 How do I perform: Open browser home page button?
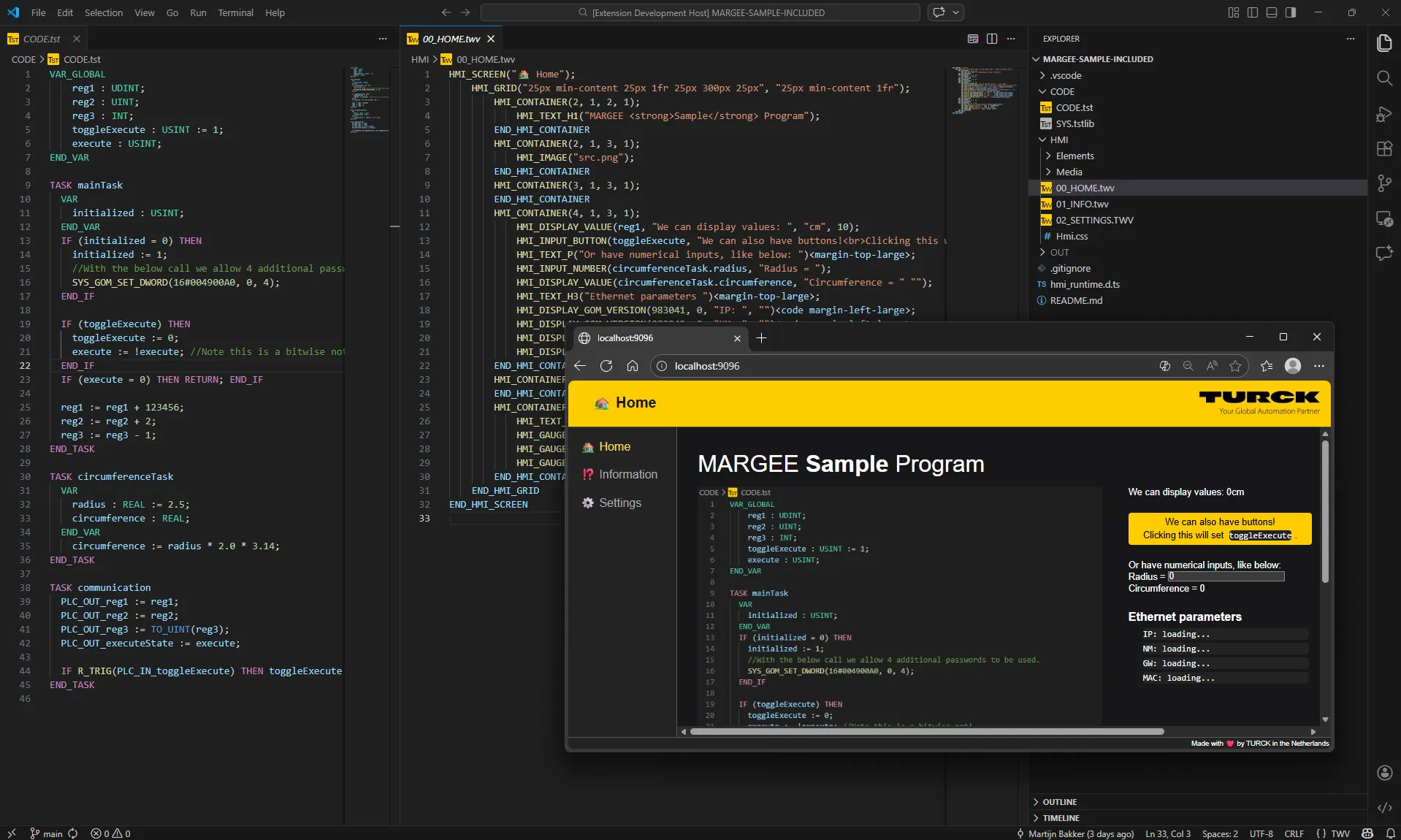633,366
